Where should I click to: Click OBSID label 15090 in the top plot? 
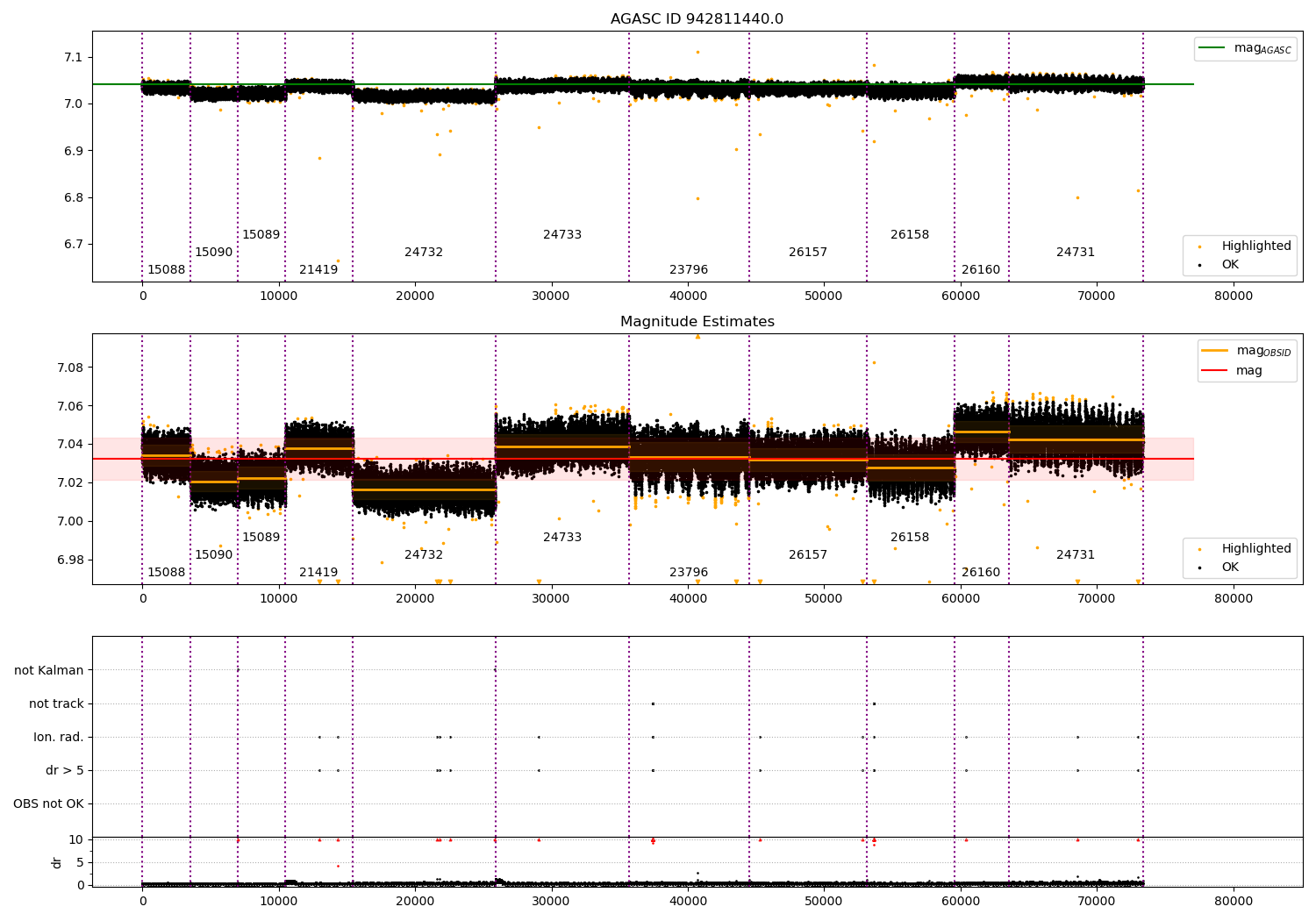click(x=214, y=252)
